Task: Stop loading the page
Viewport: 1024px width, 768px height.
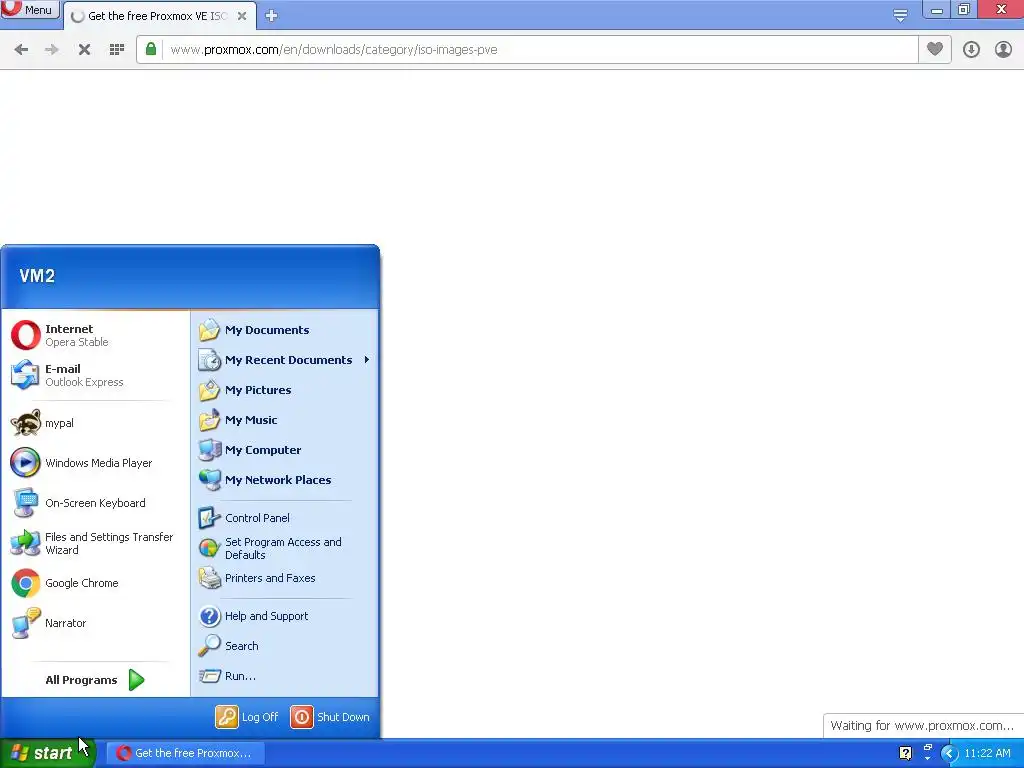Action: tap(84, 50)
